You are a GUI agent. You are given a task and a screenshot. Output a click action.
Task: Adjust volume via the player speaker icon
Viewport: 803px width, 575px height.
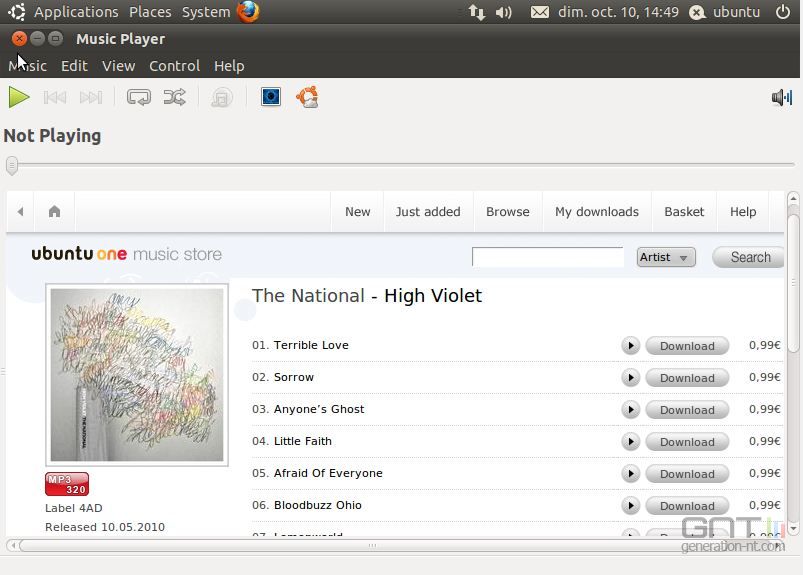[x=782, y=97]
